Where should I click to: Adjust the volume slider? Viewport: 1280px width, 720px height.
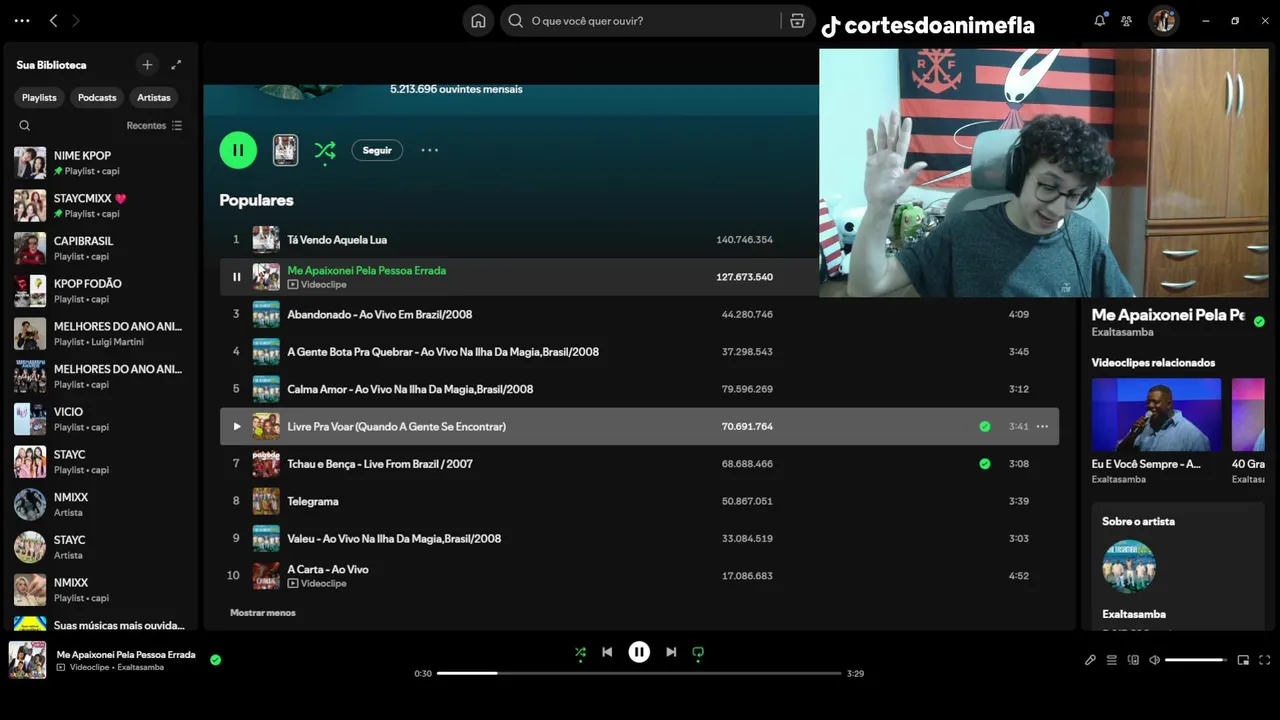(1196, 660)
